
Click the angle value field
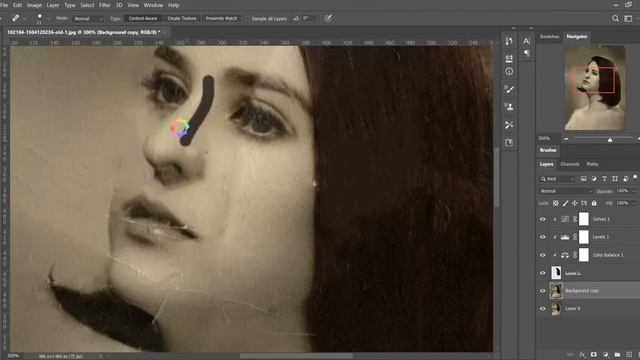coord(309,18)
